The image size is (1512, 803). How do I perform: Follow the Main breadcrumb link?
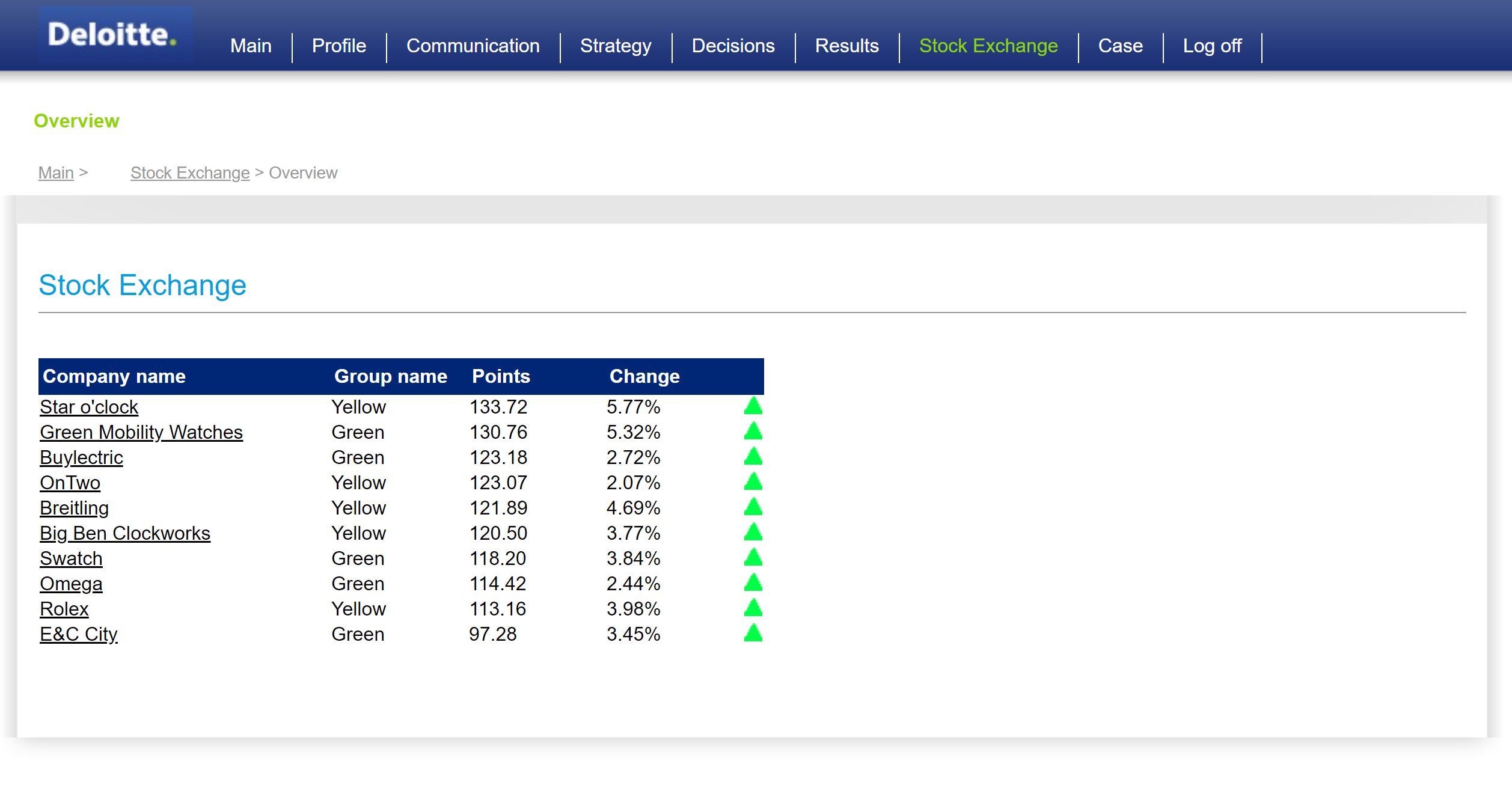coord(56,173)
